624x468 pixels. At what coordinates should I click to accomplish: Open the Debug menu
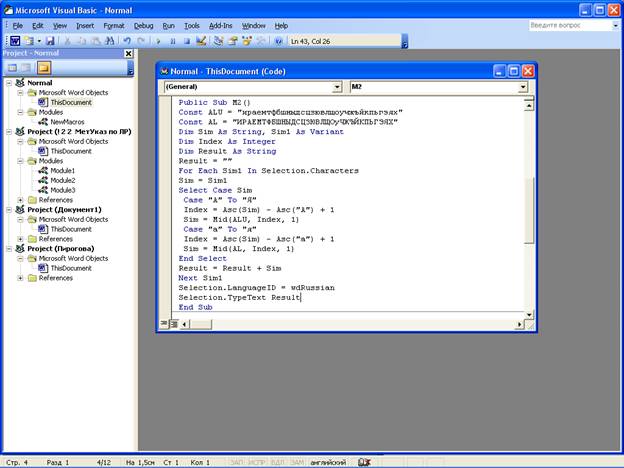[x=143, y=25]
